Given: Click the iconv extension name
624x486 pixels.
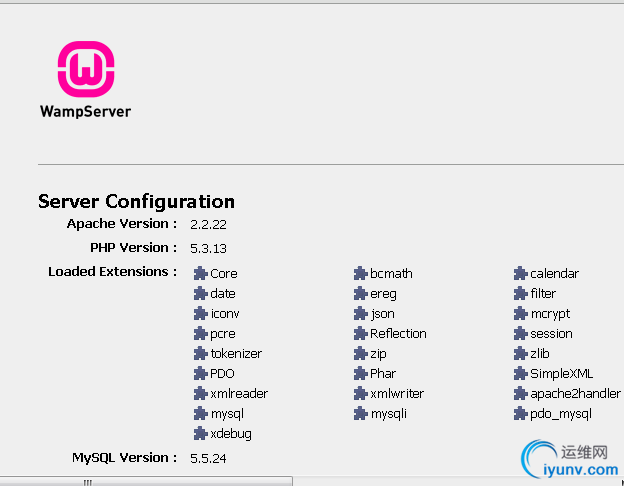Looking at the screenshot, I should pos(225,314).
